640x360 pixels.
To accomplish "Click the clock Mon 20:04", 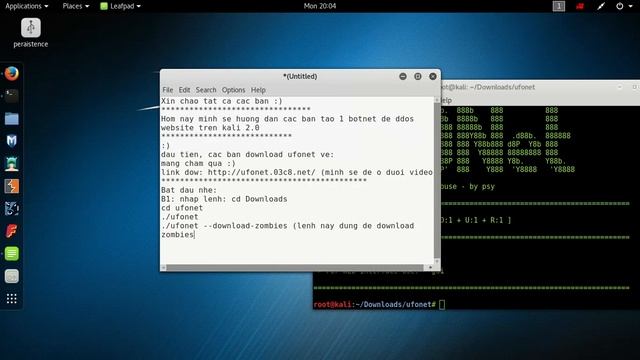I will pos(320,6).
